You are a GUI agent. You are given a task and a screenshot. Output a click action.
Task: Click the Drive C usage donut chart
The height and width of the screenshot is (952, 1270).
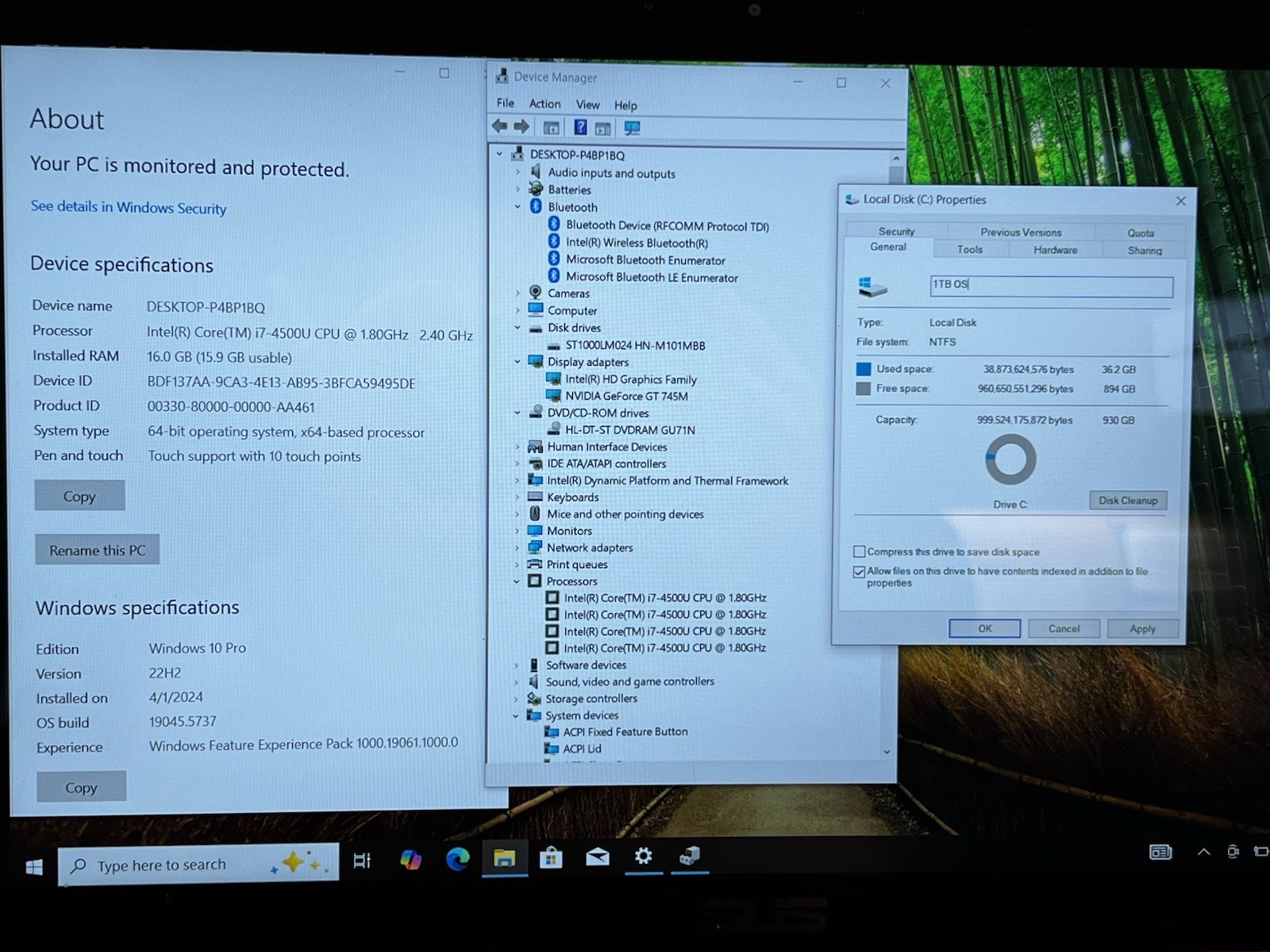[1010, 459]
